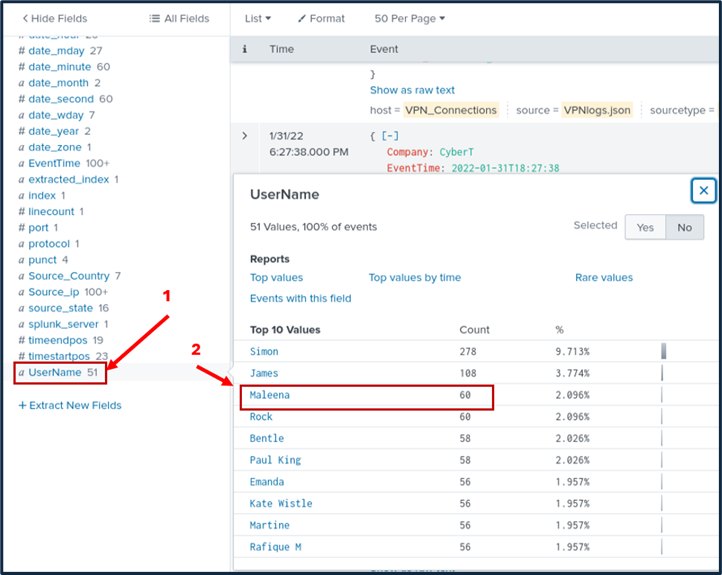
Task: Change the 50 Per Page setting
Action: 409,18
